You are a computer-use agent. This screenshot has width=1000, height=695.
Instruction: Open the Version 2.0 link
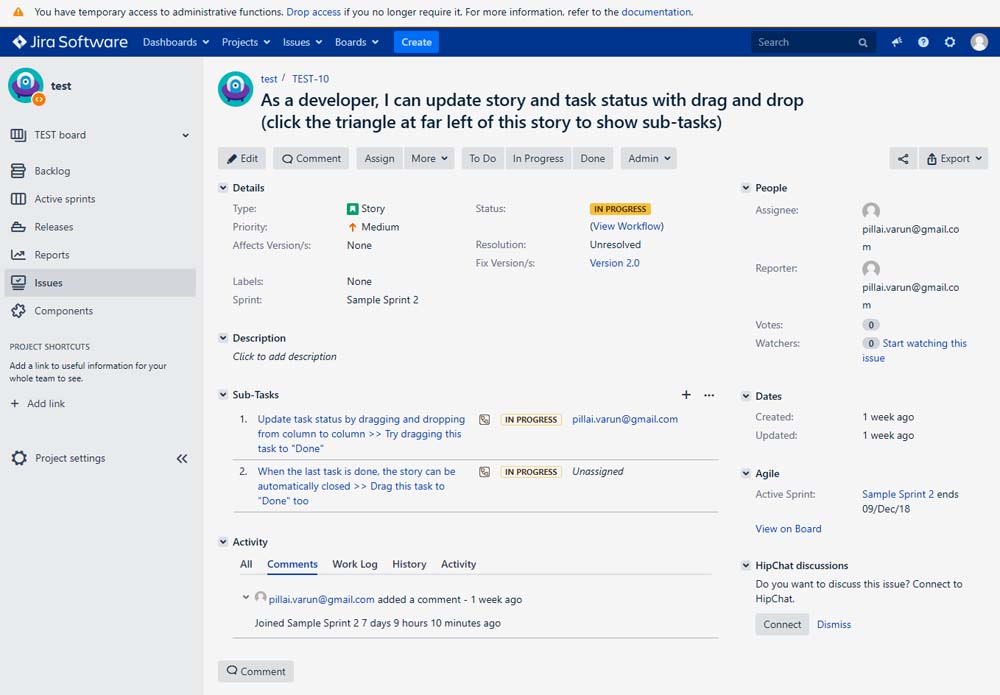click(x=614, y=263)
